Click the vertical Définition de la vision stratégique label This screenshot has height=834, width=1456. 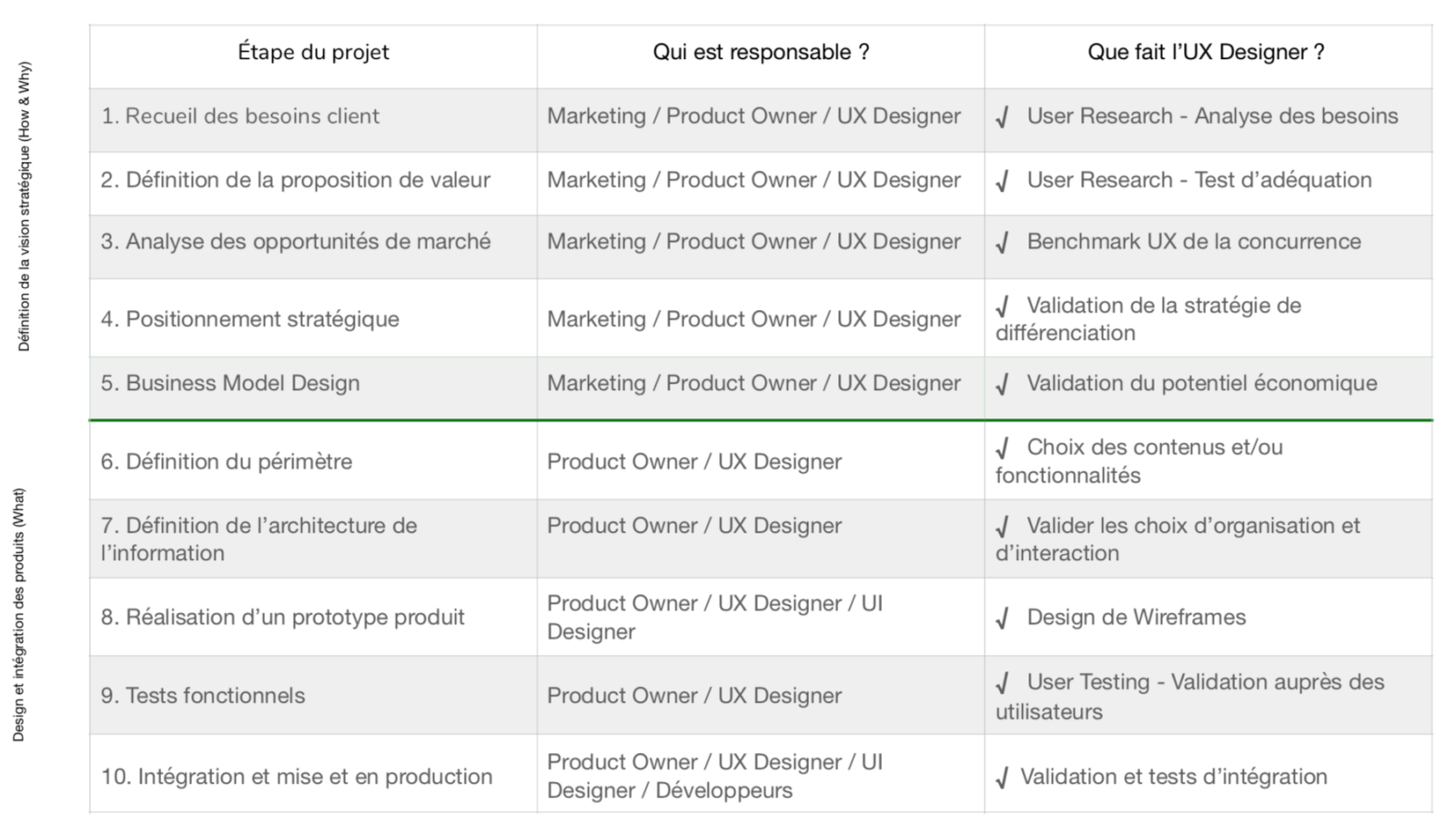point(25,206)
